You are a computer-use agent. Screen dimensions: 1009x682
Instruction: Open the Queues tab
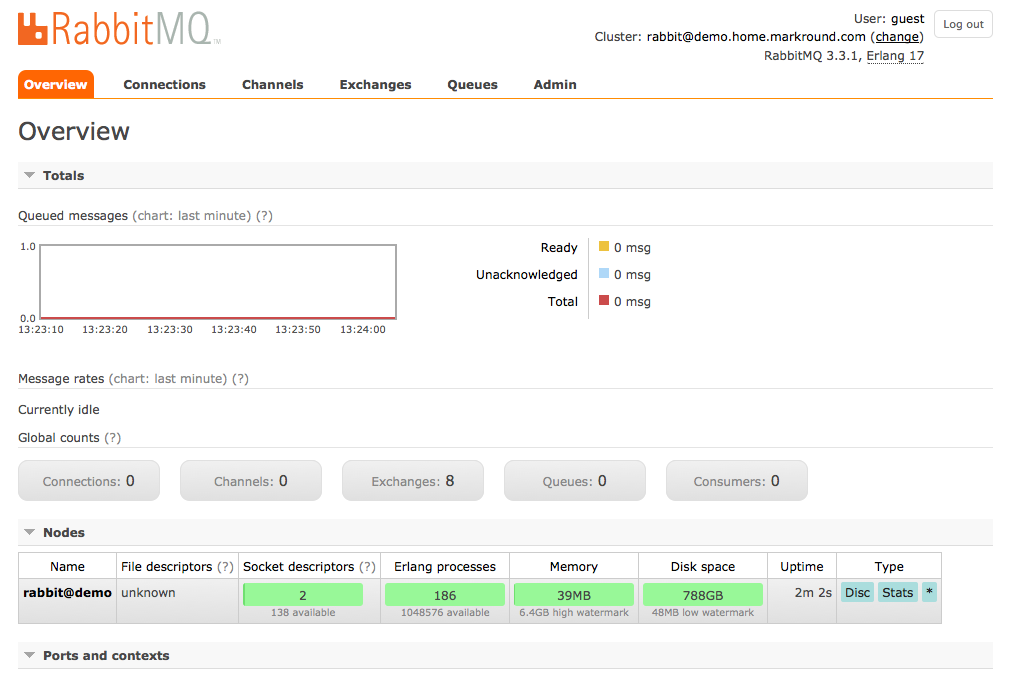coord(472,85)
